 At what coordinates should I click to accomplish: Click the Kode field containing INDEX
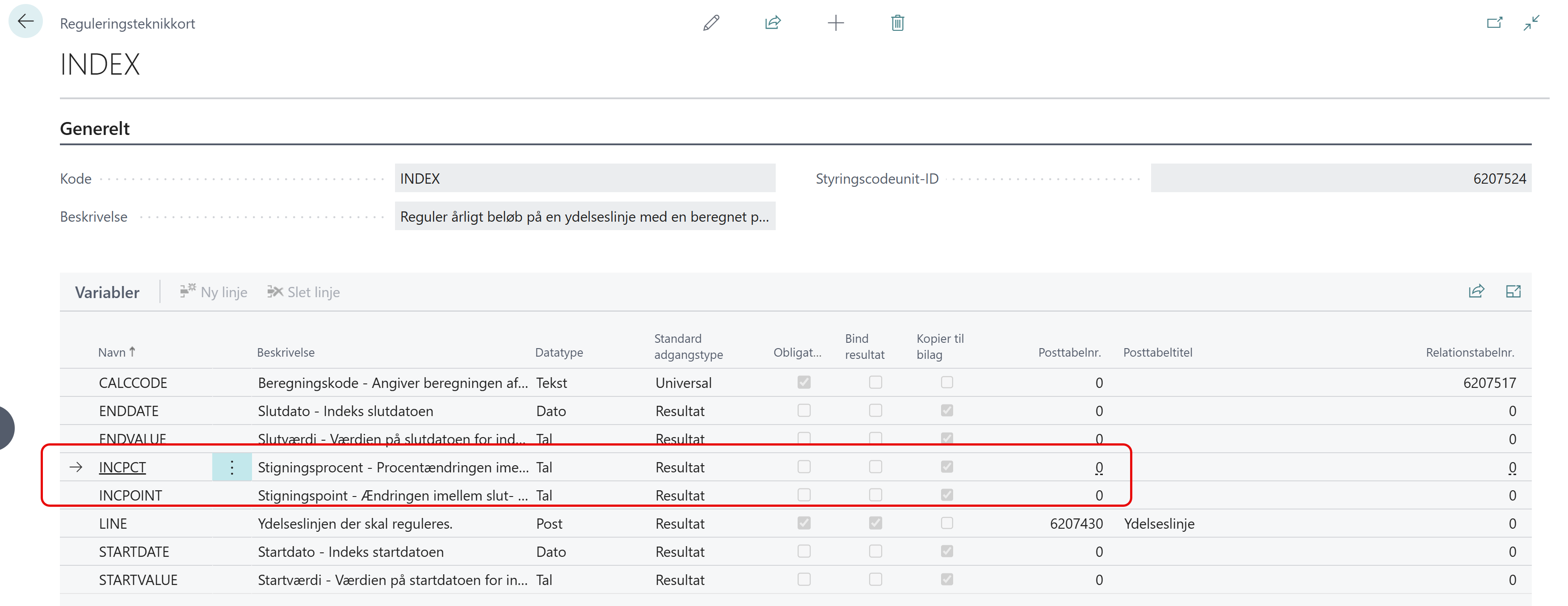[x=585, y=178]
